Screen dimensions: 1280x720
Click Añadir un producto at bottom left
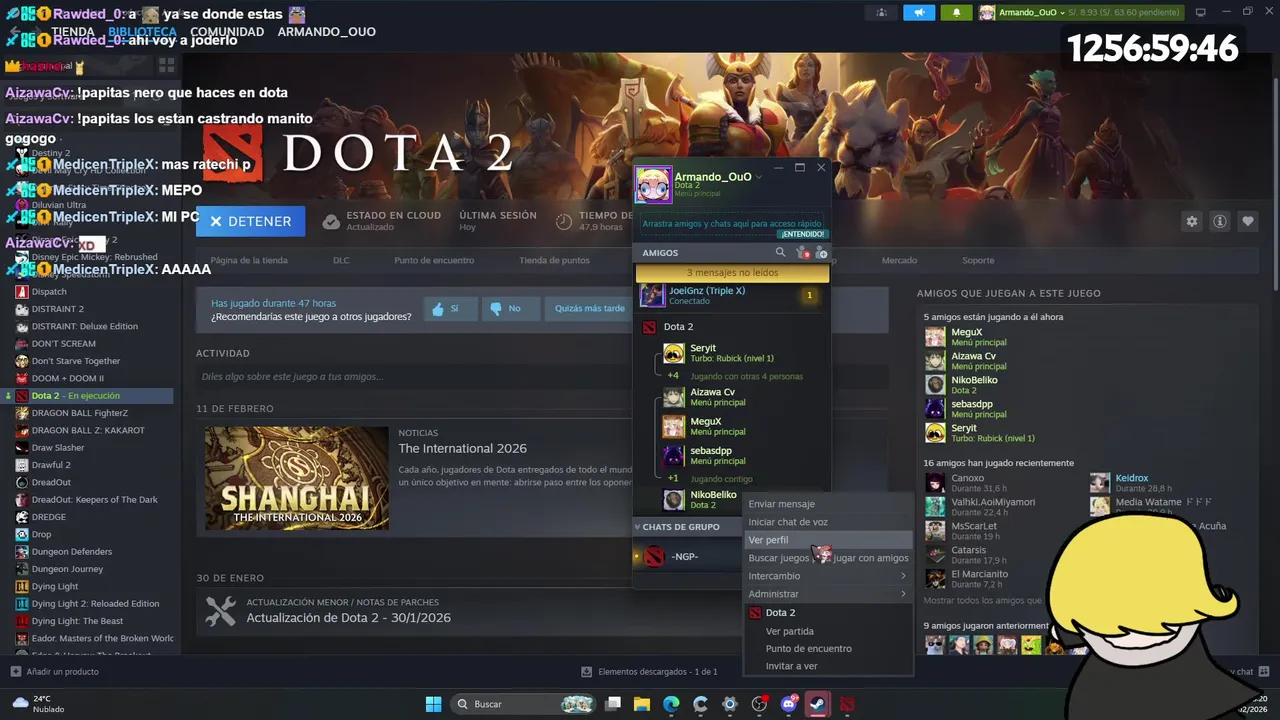click(55, 672)
